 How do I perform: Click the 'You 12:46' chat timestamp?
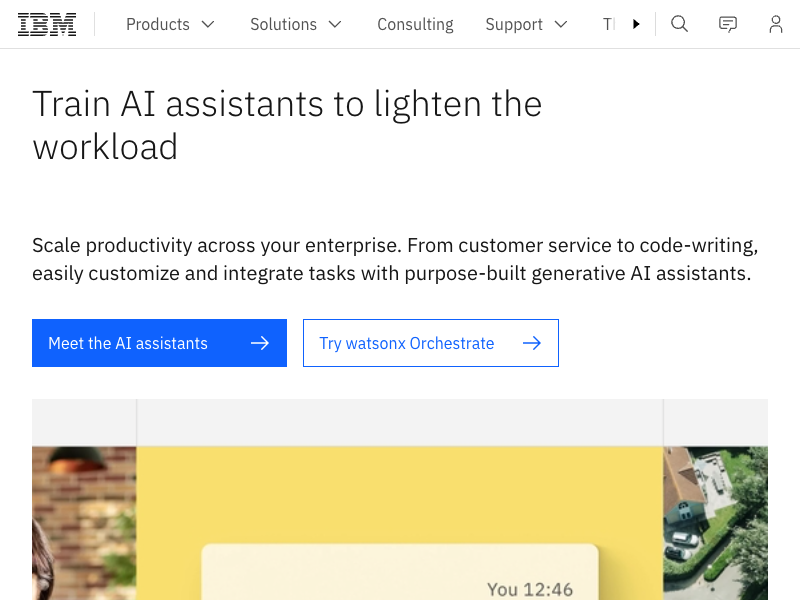click(x=530, y=590)
